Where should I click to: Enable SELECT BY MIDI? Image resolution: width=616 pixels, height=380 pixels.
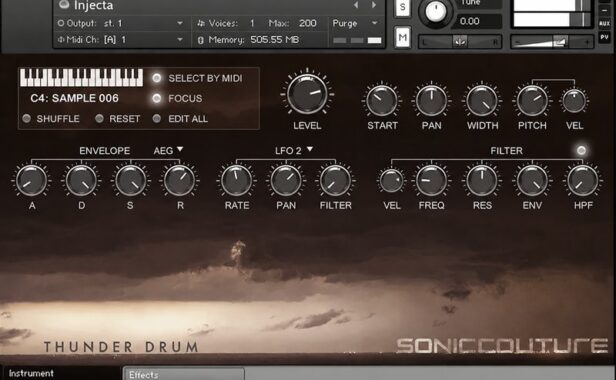pos(157,78)
